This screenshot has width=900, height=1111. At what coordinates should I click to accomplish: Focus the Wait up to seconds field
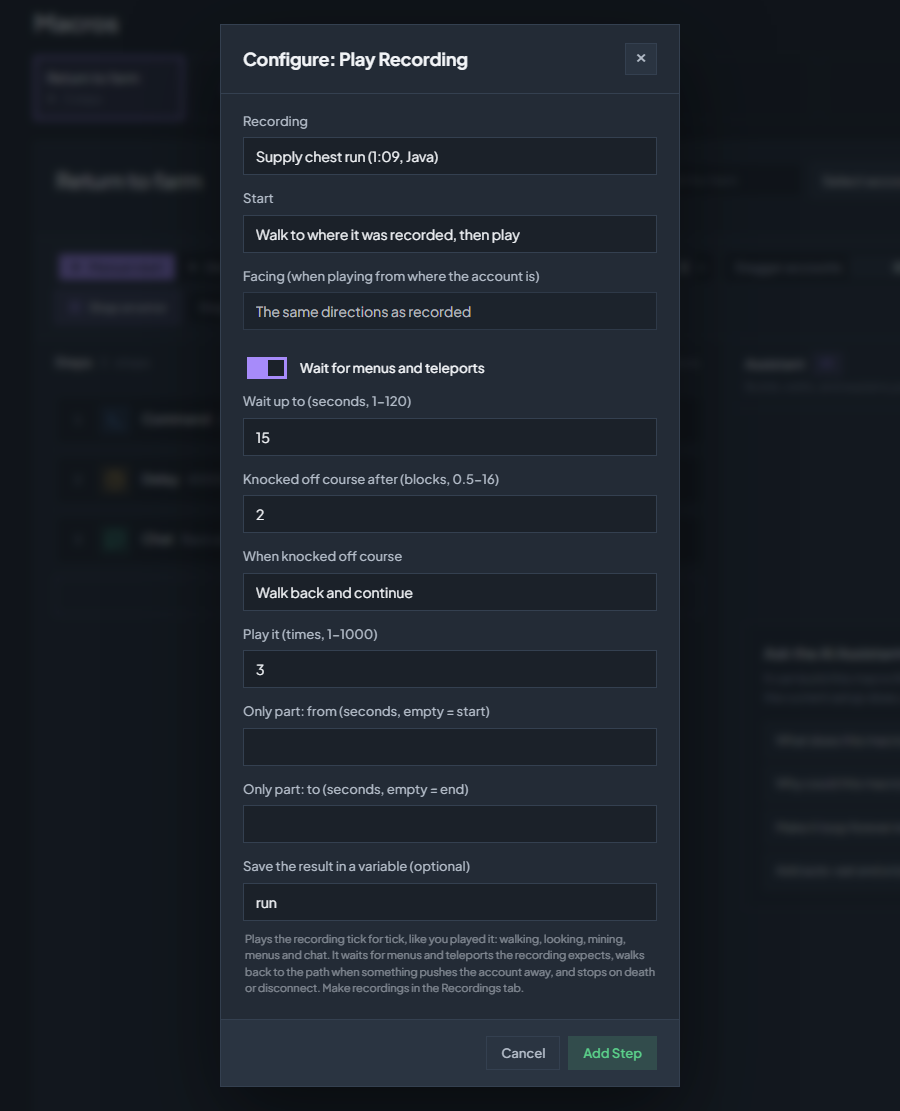coord(449,437)
